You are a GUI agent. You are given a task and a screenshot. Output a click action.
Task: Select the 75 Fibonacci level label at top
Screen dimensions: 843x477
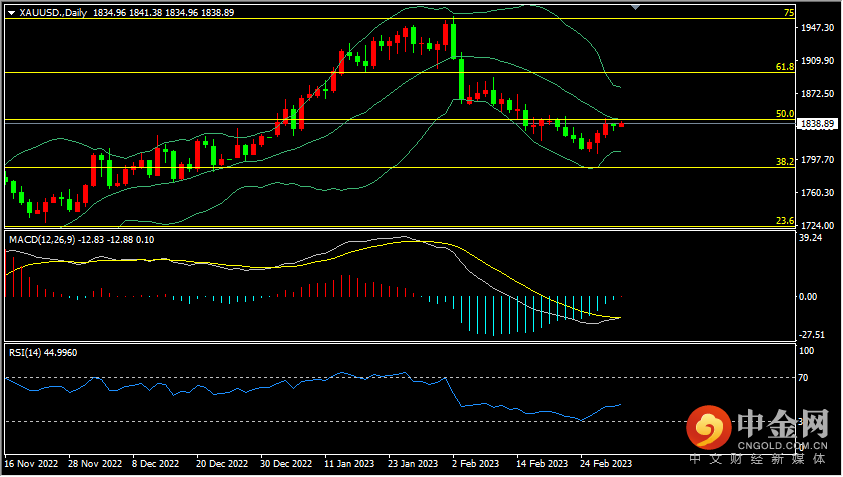[789, 13]
